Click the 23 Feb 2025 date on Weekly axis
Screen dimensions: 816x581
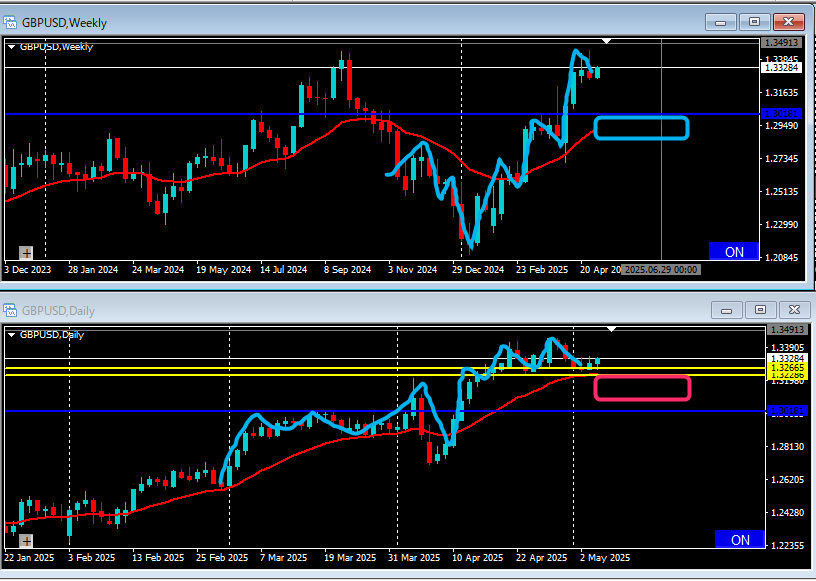tap(542, 270)
